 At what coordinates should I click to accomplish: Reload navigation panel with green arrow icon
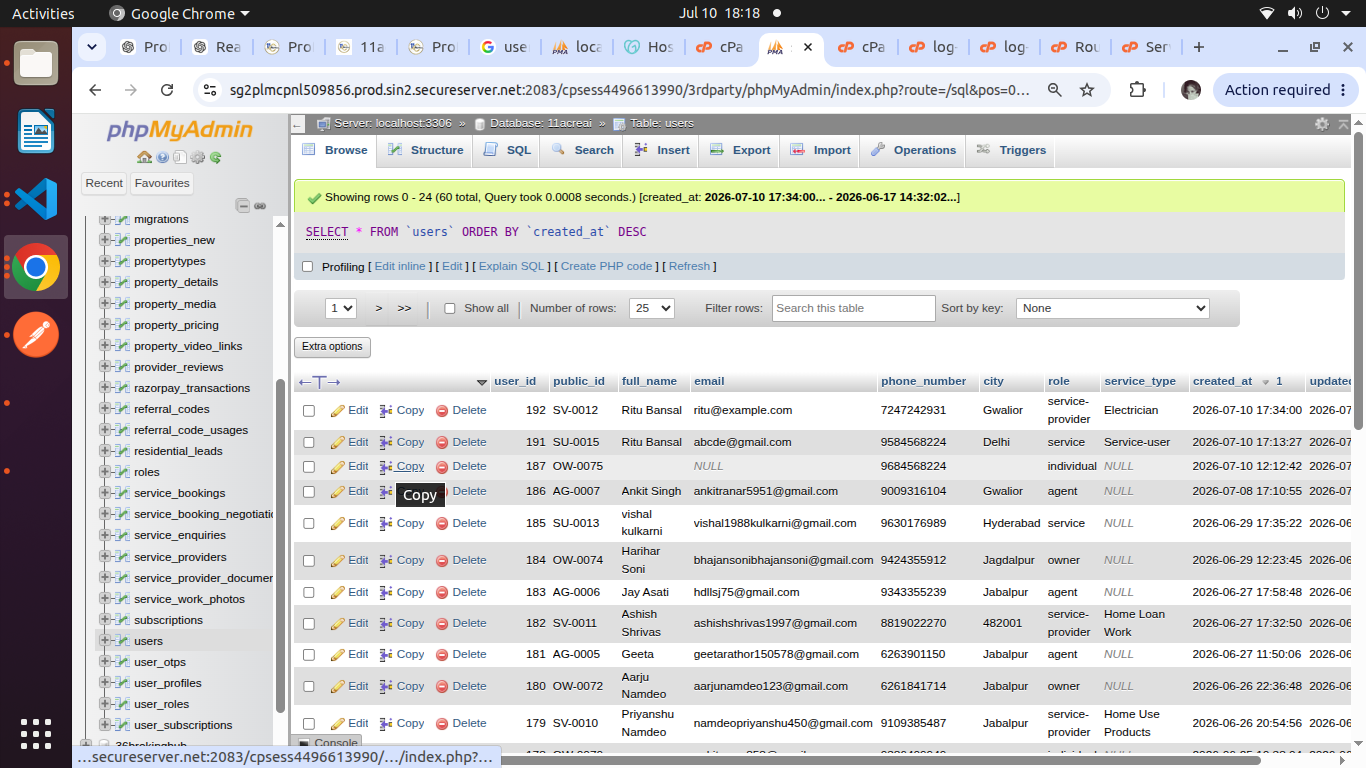[215, 157]
